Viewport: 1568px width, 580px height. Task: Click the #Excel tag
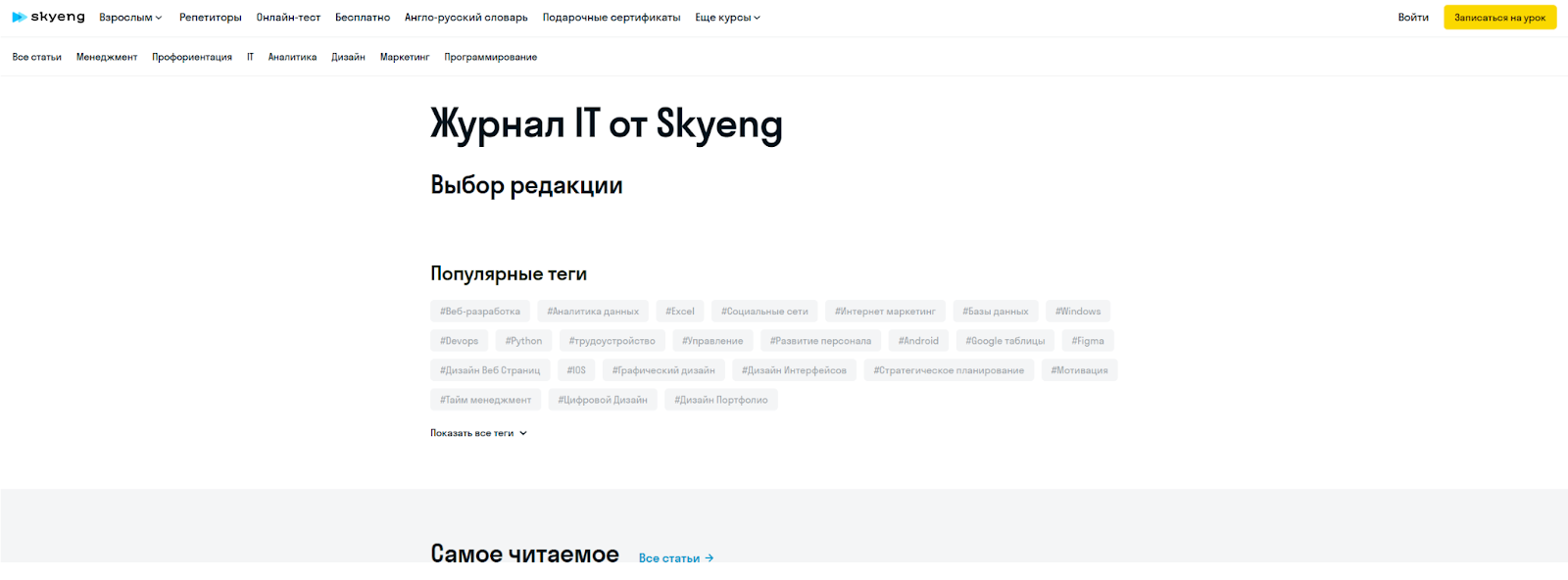[x=680, y=312]
